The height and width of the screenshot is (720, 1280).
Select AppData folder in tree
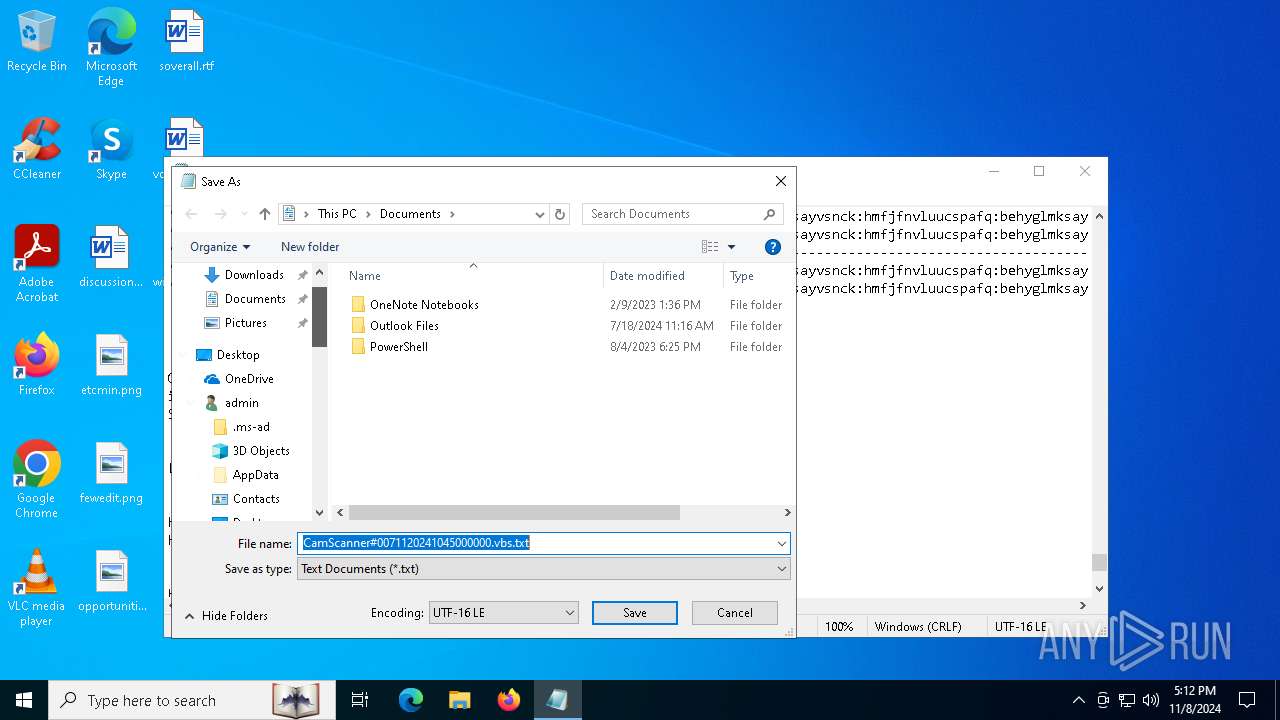pos(255,475)
